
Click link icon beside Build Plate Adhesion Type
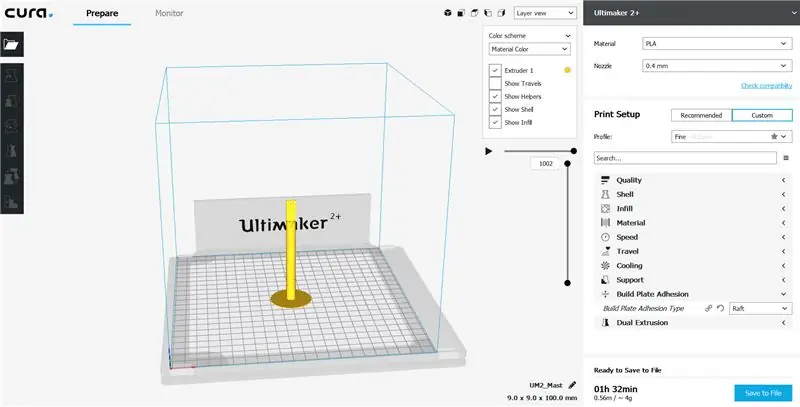tap(708, 309)
